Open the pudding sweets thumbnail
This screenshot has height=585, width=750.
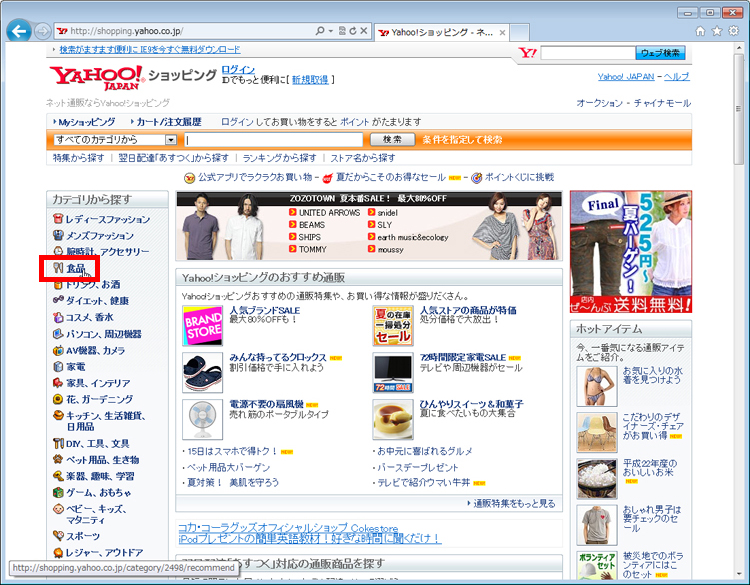[393, 419]
